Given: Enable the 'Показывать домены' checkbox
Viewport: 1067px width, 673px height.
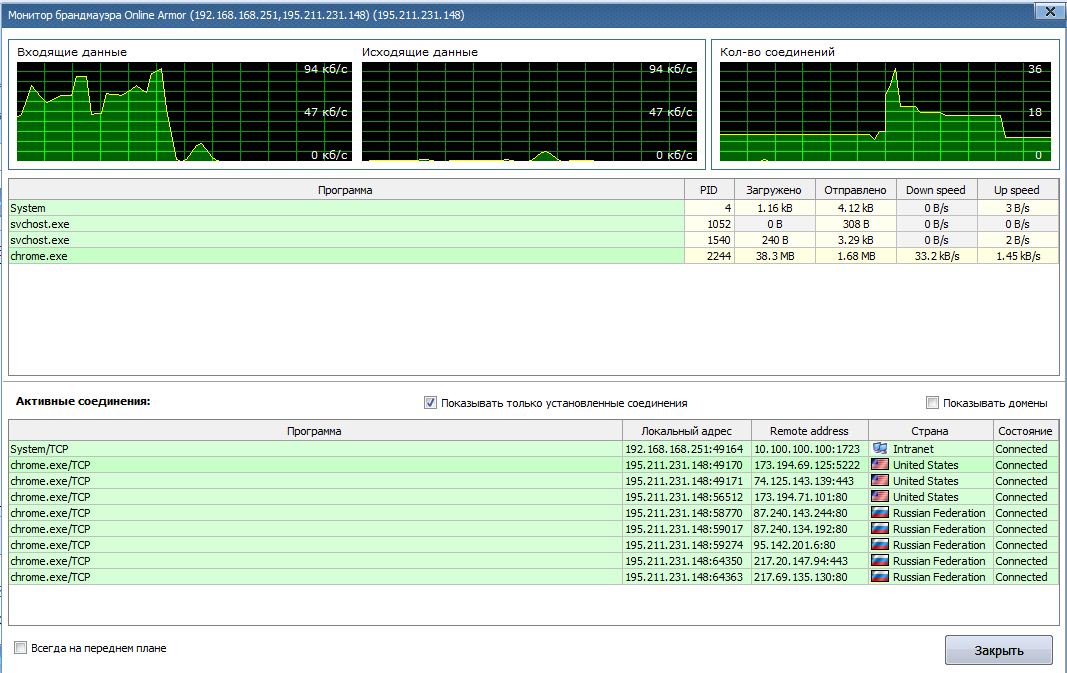Looking at the screenshot, I should pyautogui.click(x=933, y=403).
